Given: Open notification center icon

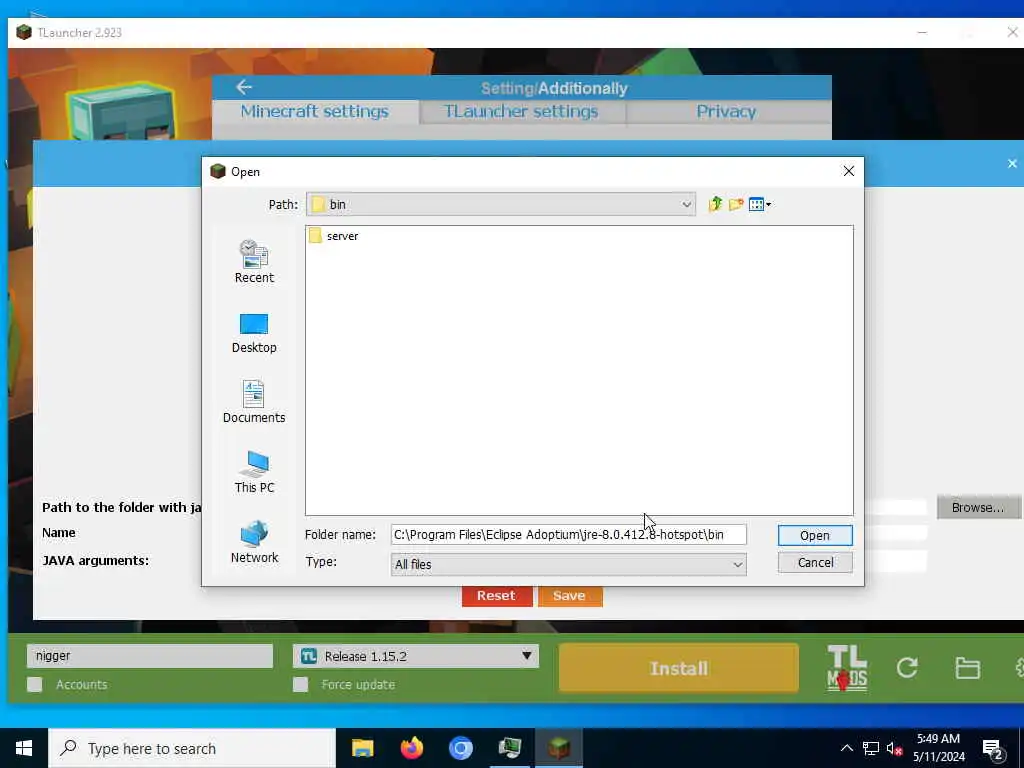Looking at the screenshot, I should (x=993, y=749).
